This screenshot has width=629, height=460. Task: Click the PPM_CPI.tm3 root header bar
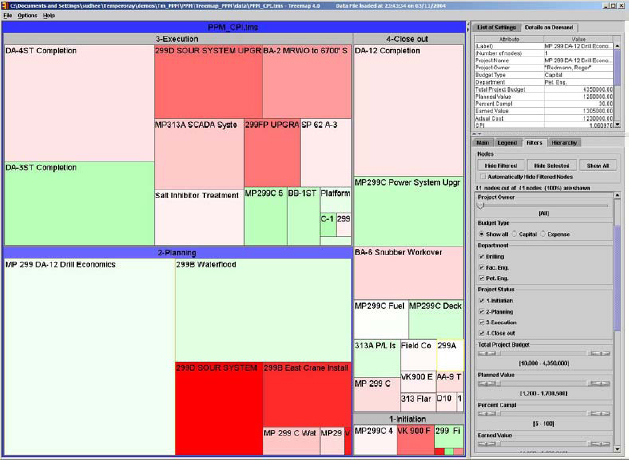pos(233,27)
